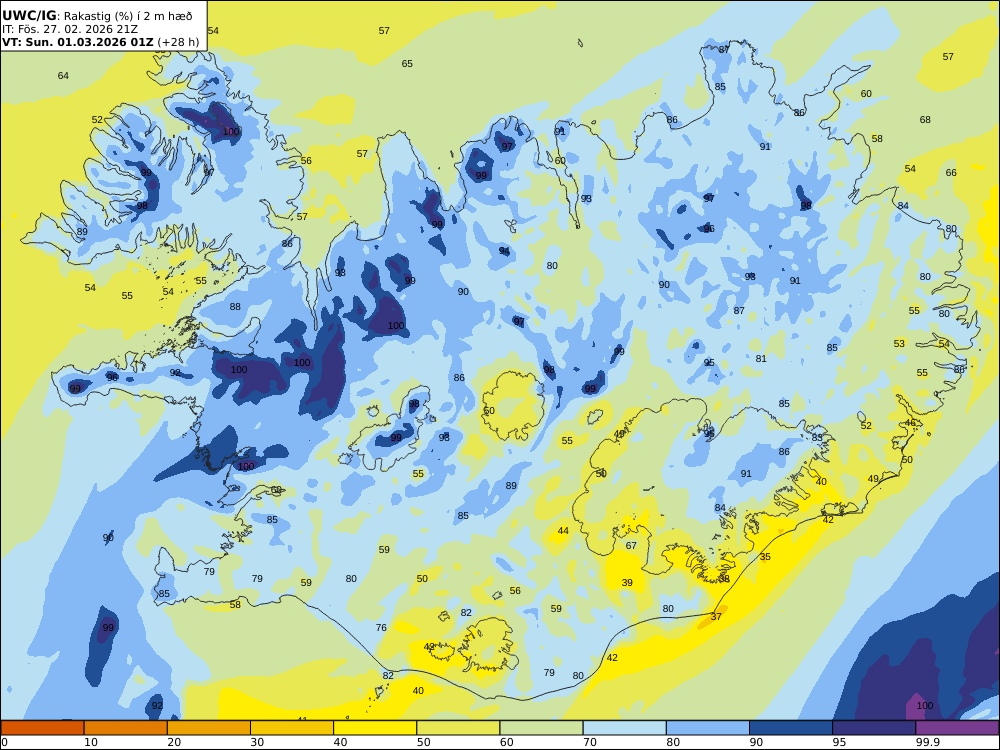Click the 'UWC/IG: Rakastig (%) í 2 m hæð' title
1000x750 pixels.
[x=97, y=16]
